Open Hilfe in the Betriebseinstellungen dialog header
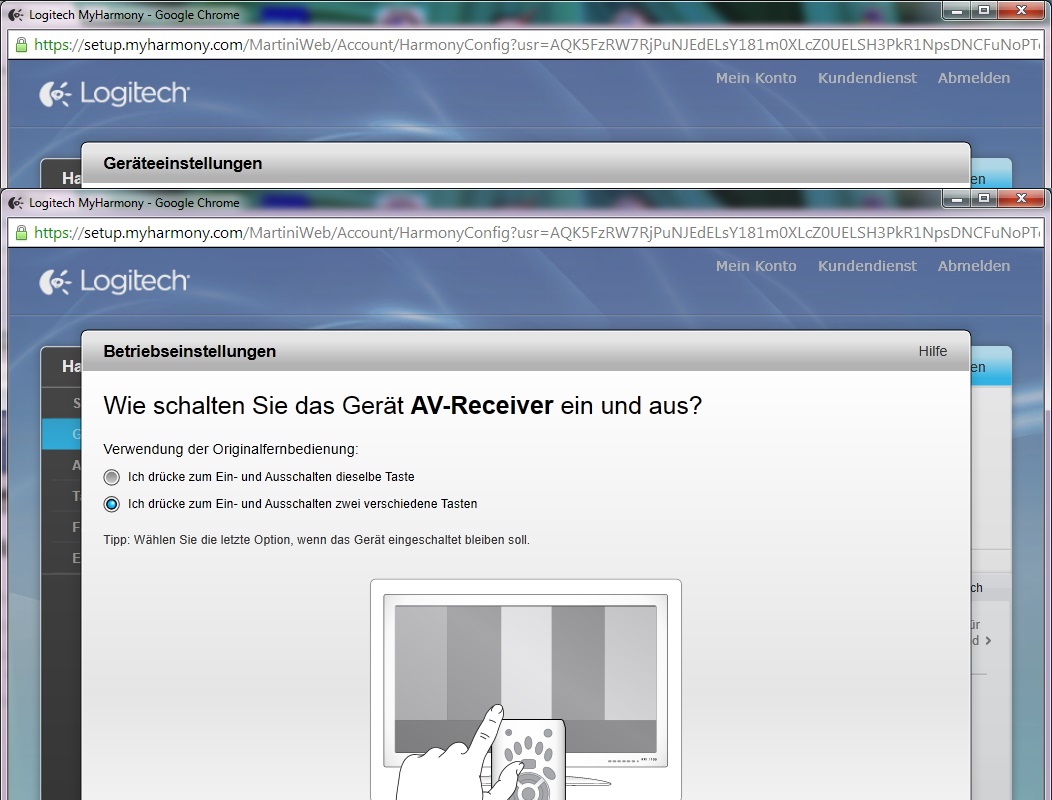The height and width of the screenshot is (800, 1052). (932, 351)
